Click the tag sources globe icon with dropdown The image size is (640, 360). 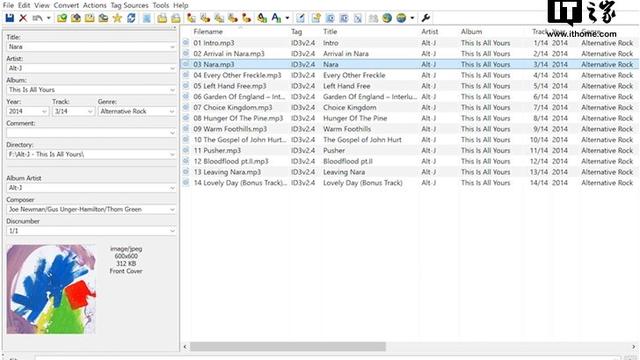tap(401, 18)
